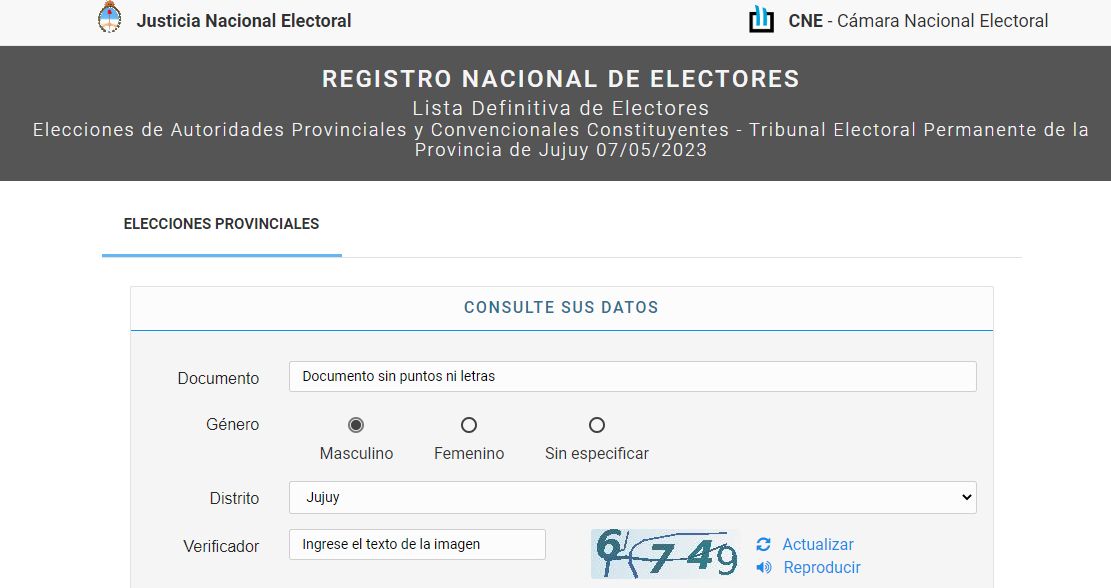This screenshot has height=588, width=1111.
Task: Focus the Documento number input field
Action: [x=632, y=376]
